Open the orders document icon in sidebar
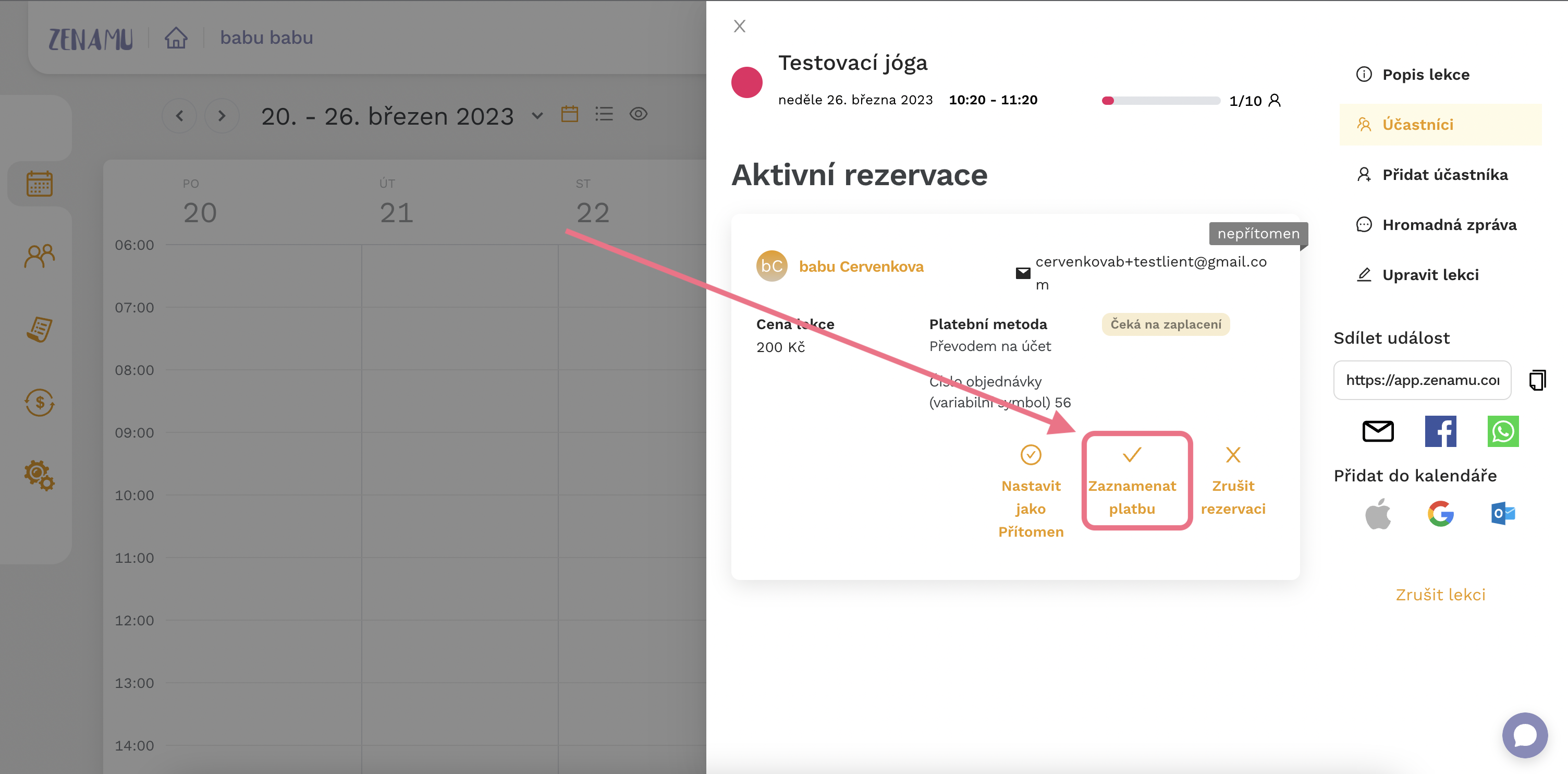1568x774 pixels. pos(40,329)
